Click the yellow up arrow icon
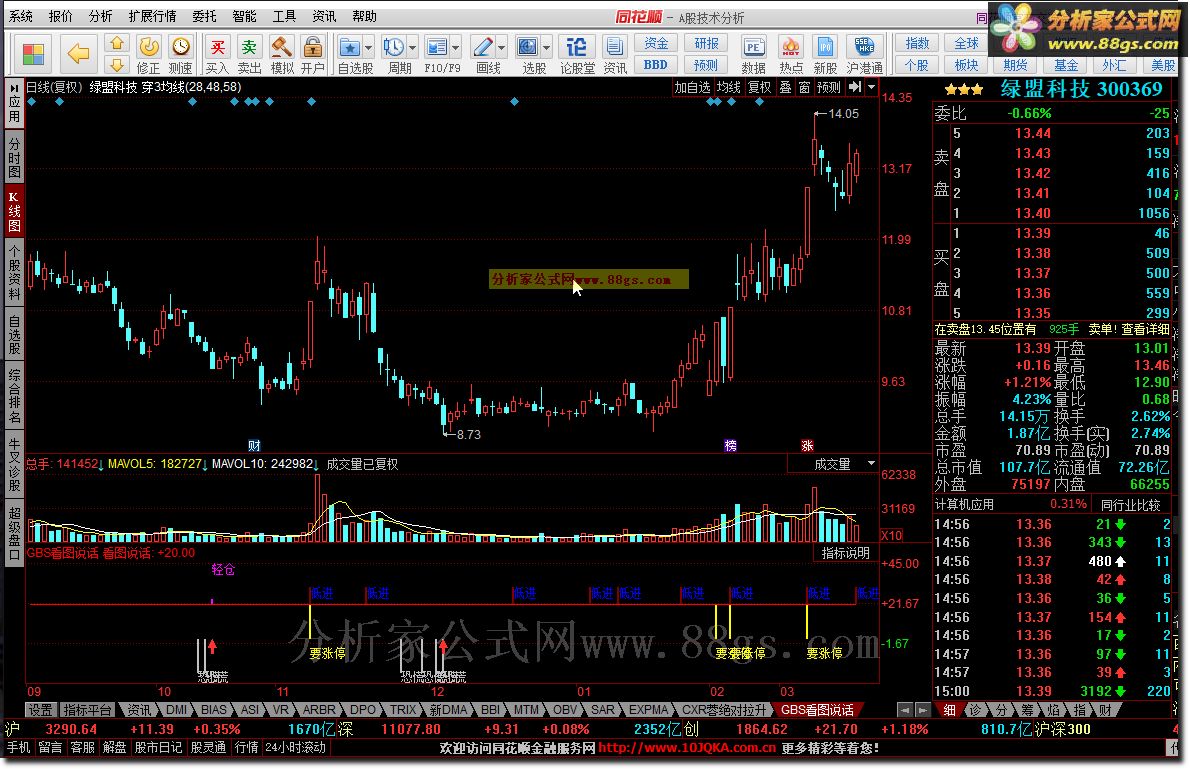 (116, 43)
